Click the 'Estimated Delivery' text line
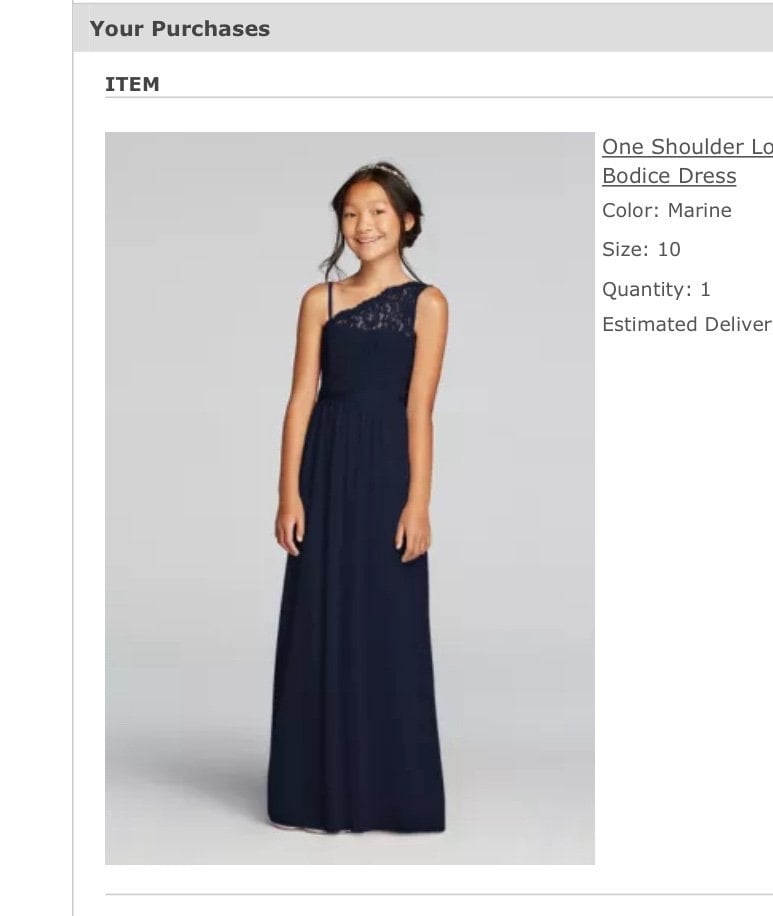 [687, 324]
